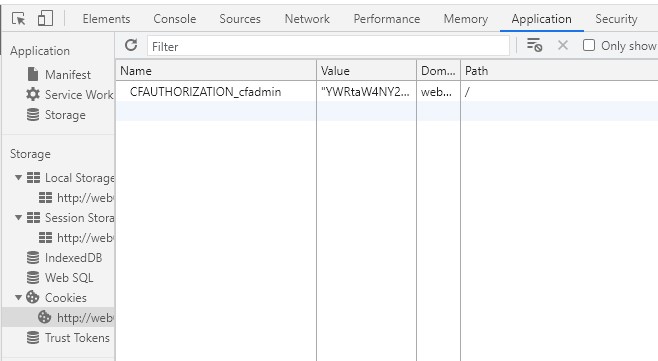Select Web SQL in storage tree

click(x=60, y=278)
